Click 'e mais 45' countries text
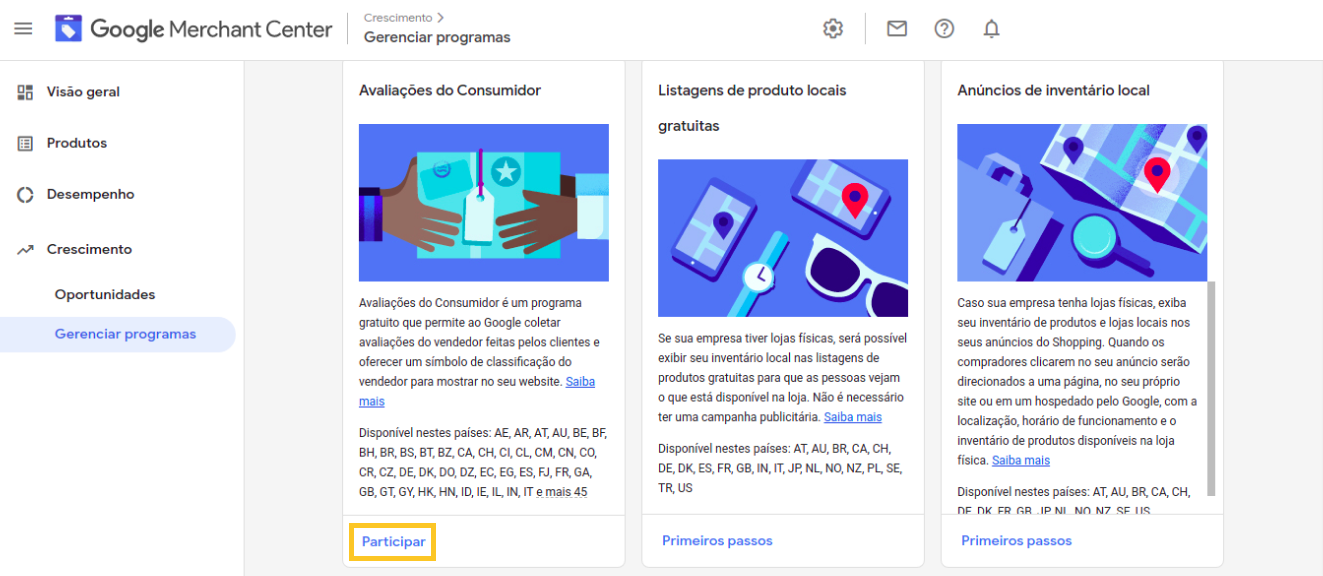This screenshot has width=1323, height=576. pyautogui.click(x=562, y=492)
